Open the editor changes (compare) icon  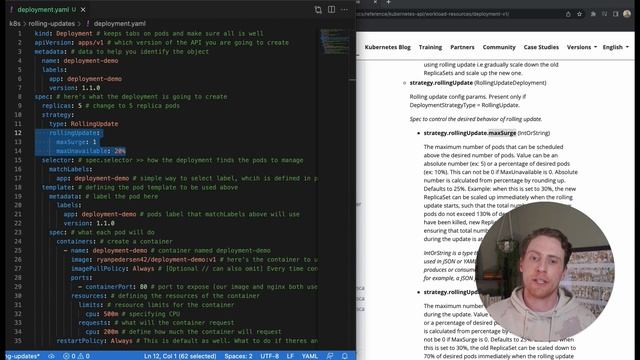pos(318,10)
